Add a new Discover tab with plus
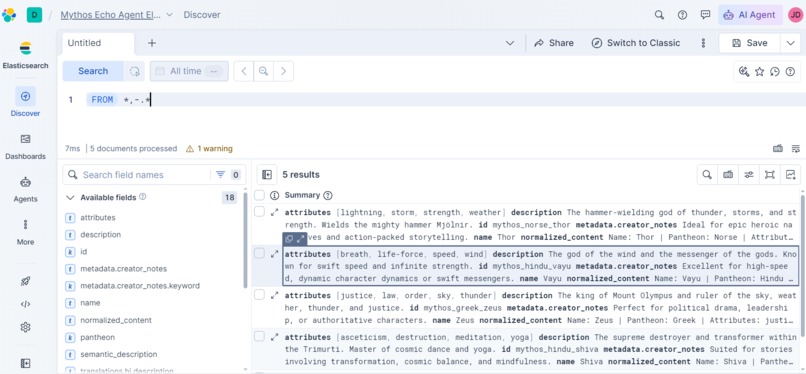 [x=152, y=43]
